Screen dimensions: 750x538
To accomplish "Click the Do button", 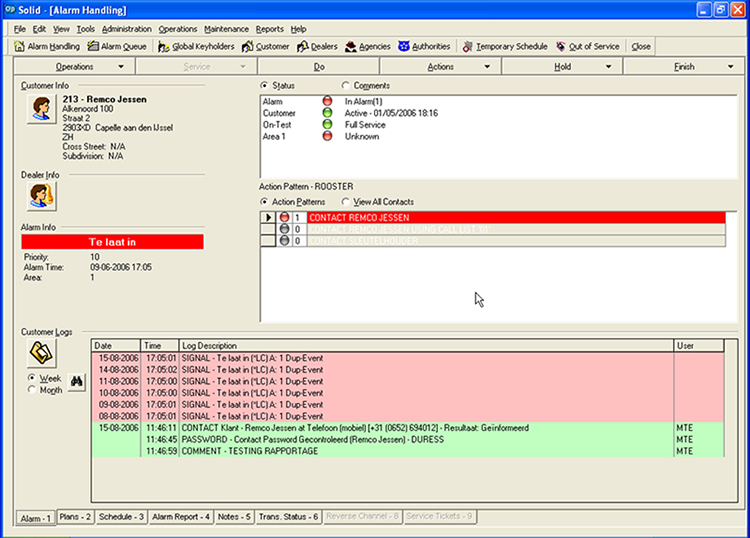I will 319,67.
